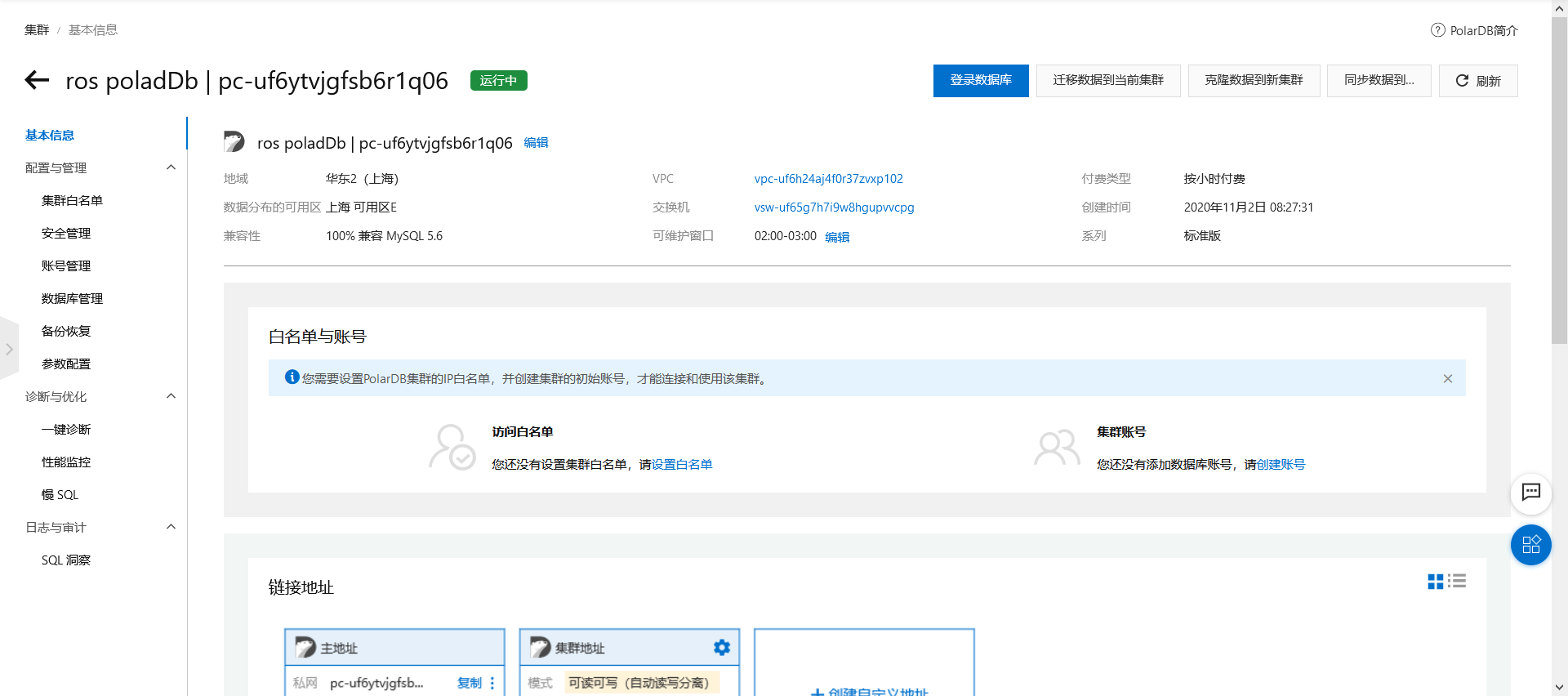
Task: Open the blue apps grid floating button
Action: (1530, 545)
